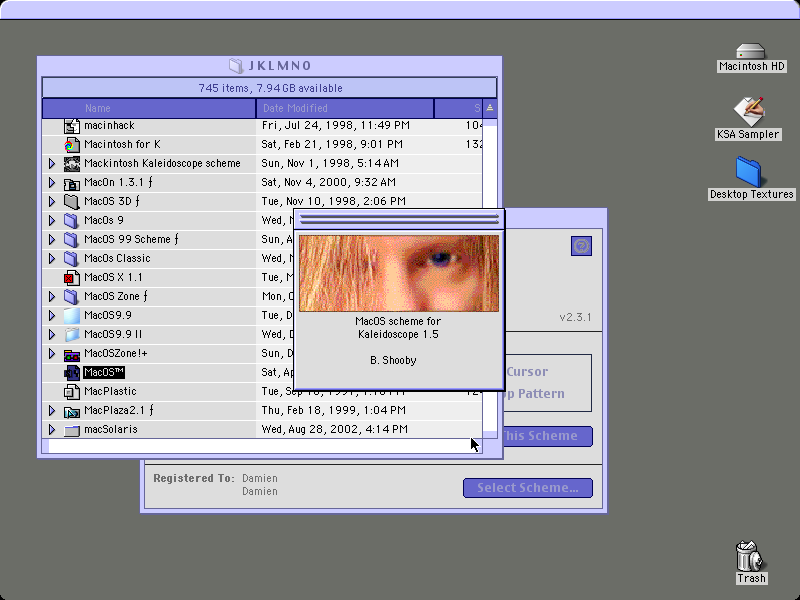Select the KSA Sampler desktop icon

coord(749,111)
